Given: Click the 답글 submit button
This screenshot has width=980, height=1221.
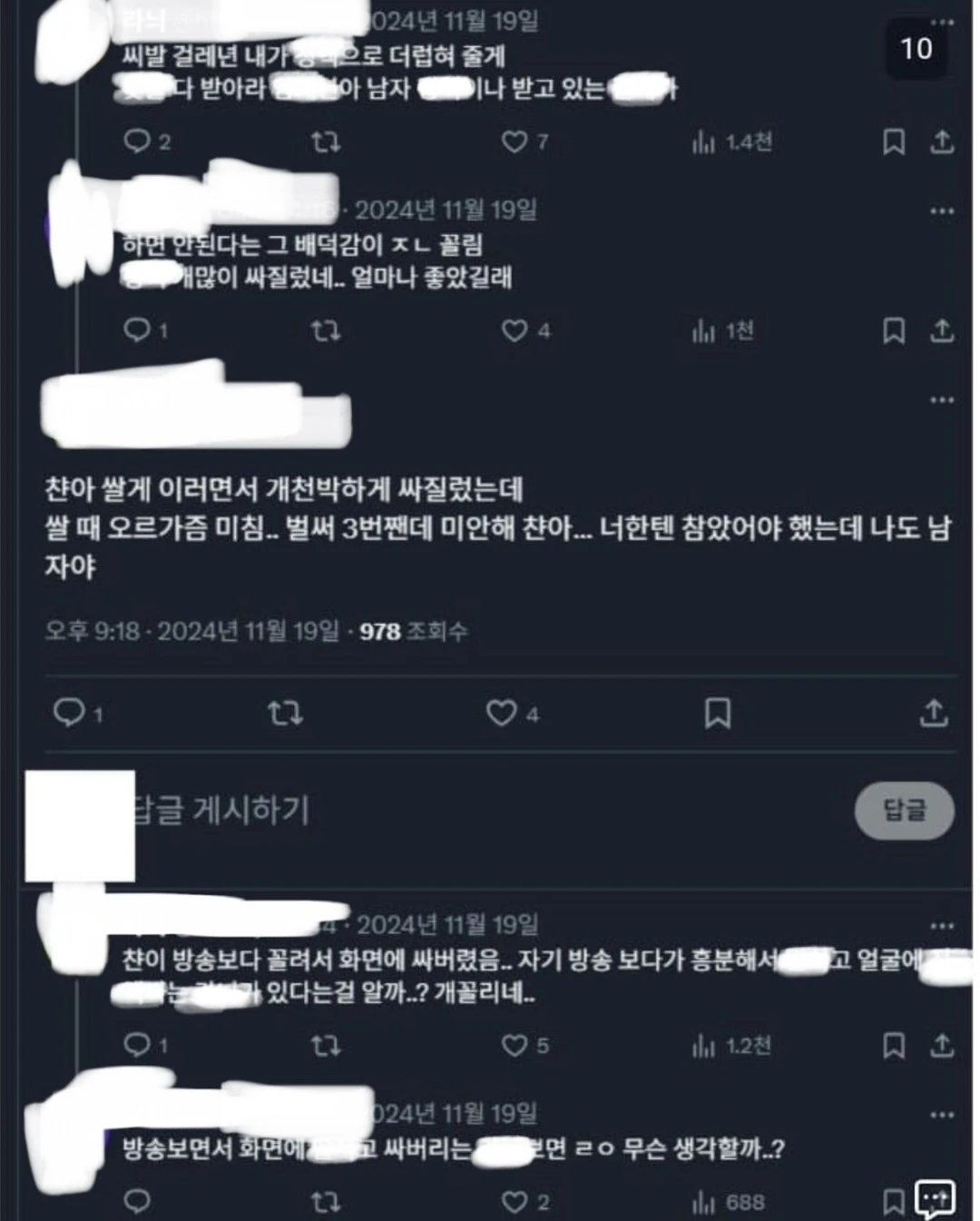Looking at the screenshot, I should 904,810.
